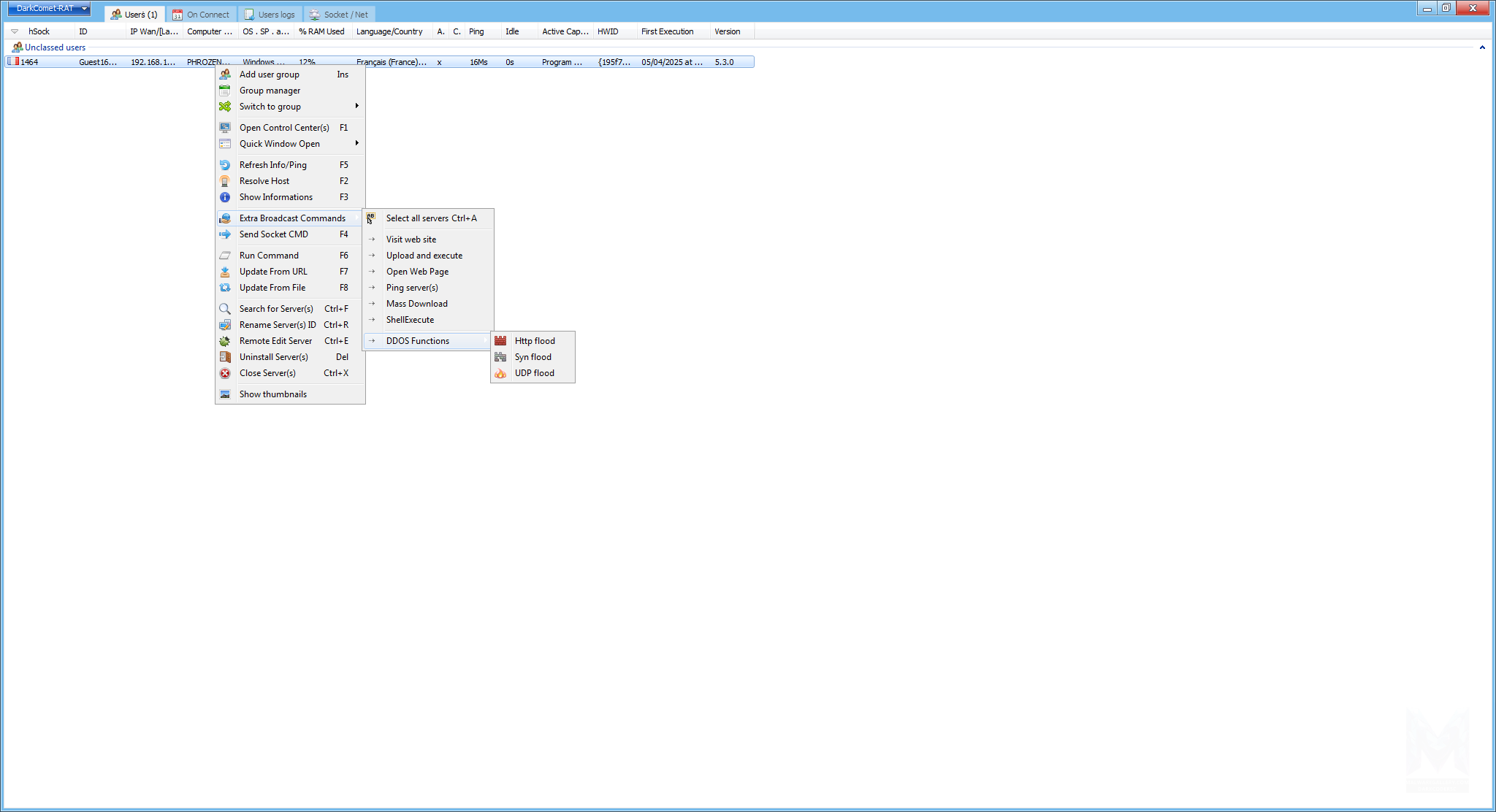
Task: Click the Language/Country column header
Action: pos(389,31)
